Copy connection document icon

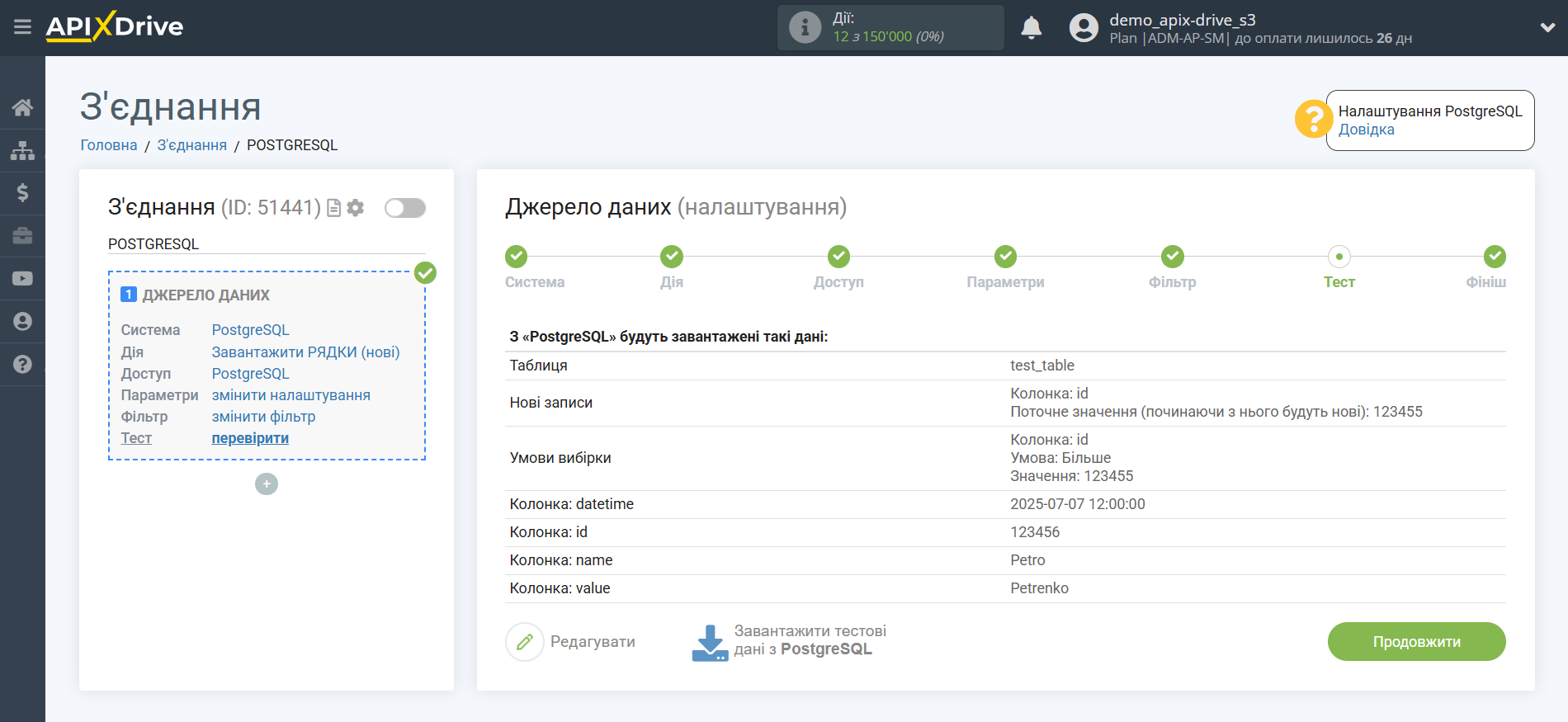[333, 208]
